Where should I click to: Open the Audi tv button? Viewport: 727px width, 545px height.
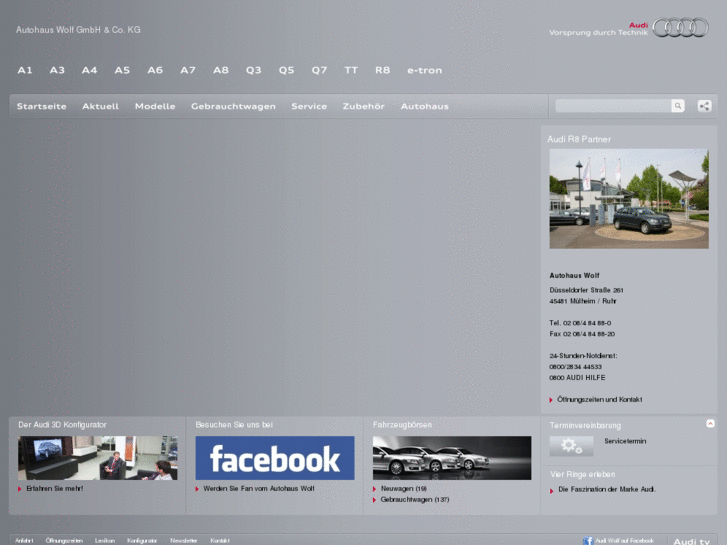click(x=691, y=541)
